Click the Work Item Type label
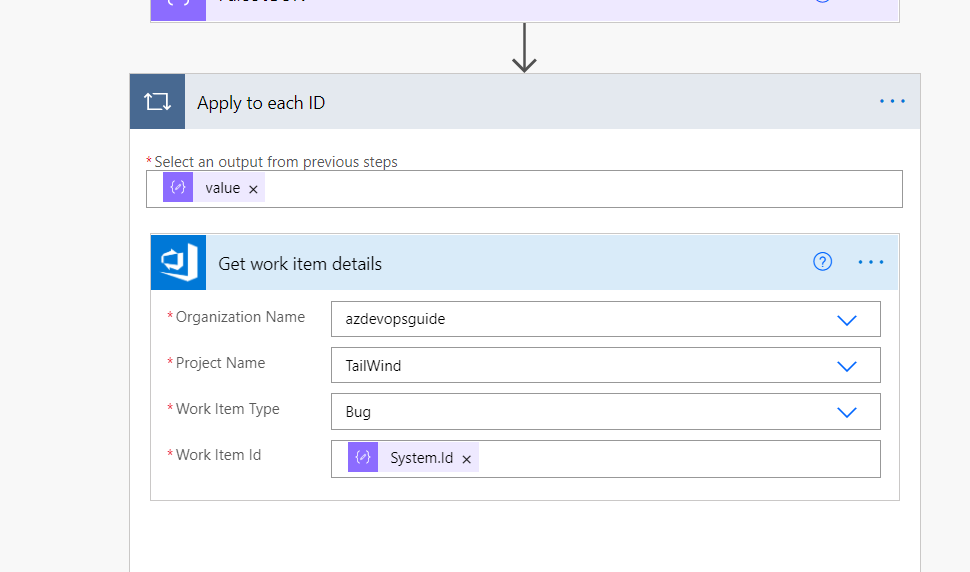This screenshot has height=572, width=970. pyautogui.click(x=227, y=409)
